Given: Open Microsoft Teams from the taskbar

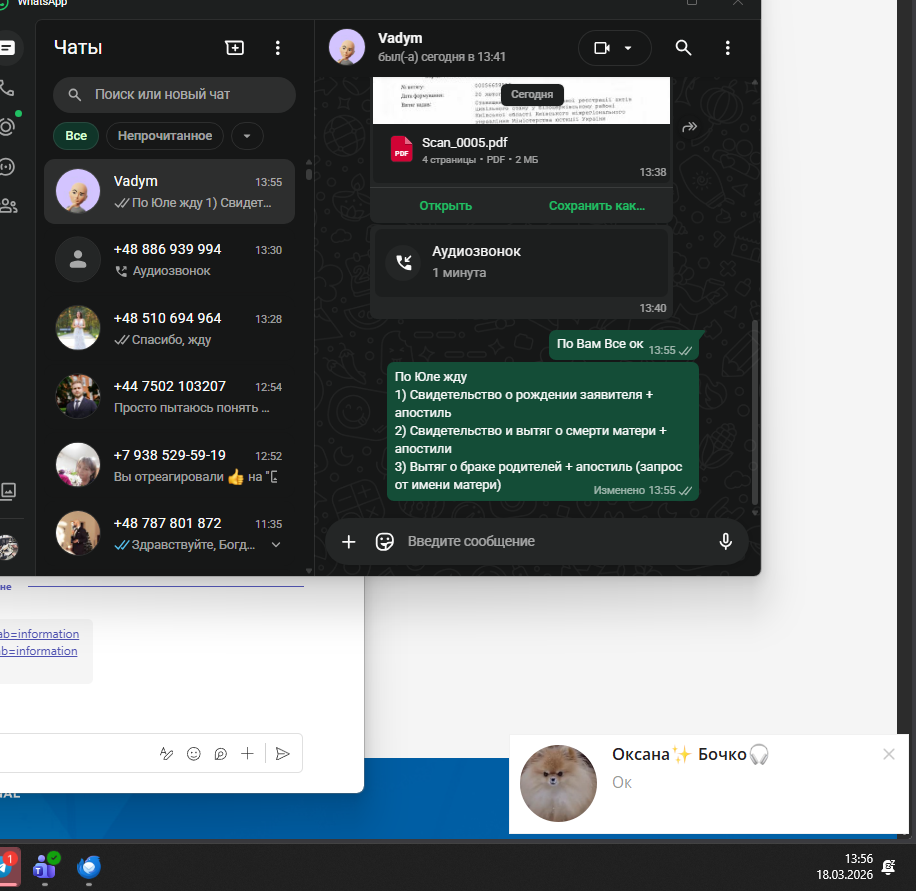Looking at the screenshot, I should tap(45, 867).
